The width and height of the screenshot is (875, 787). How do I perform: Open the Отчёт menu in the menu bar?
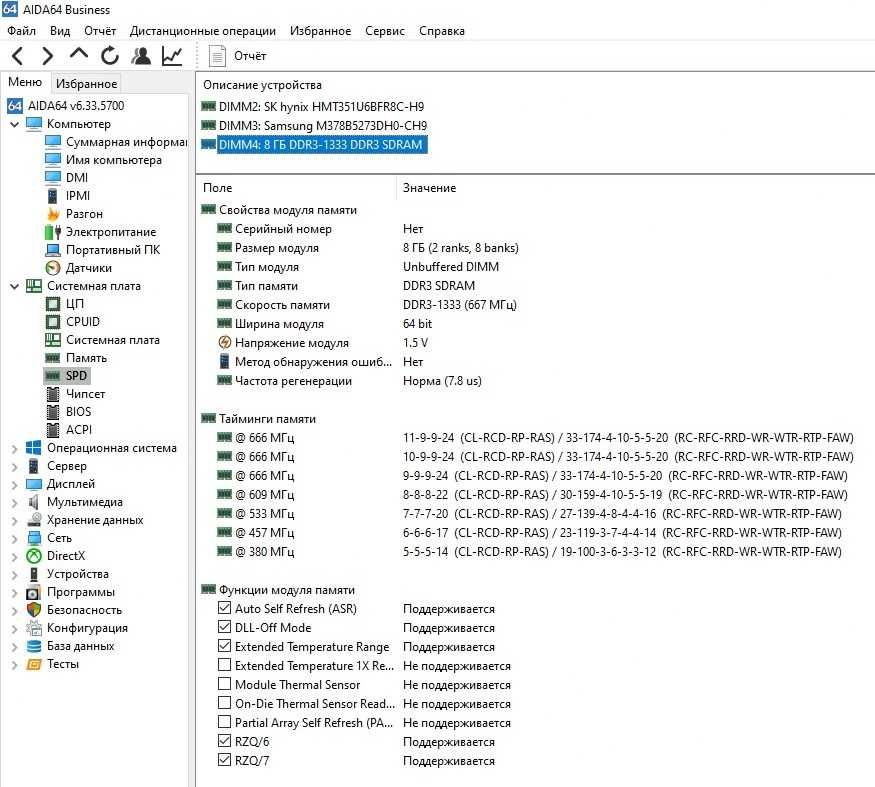[100, 31]
